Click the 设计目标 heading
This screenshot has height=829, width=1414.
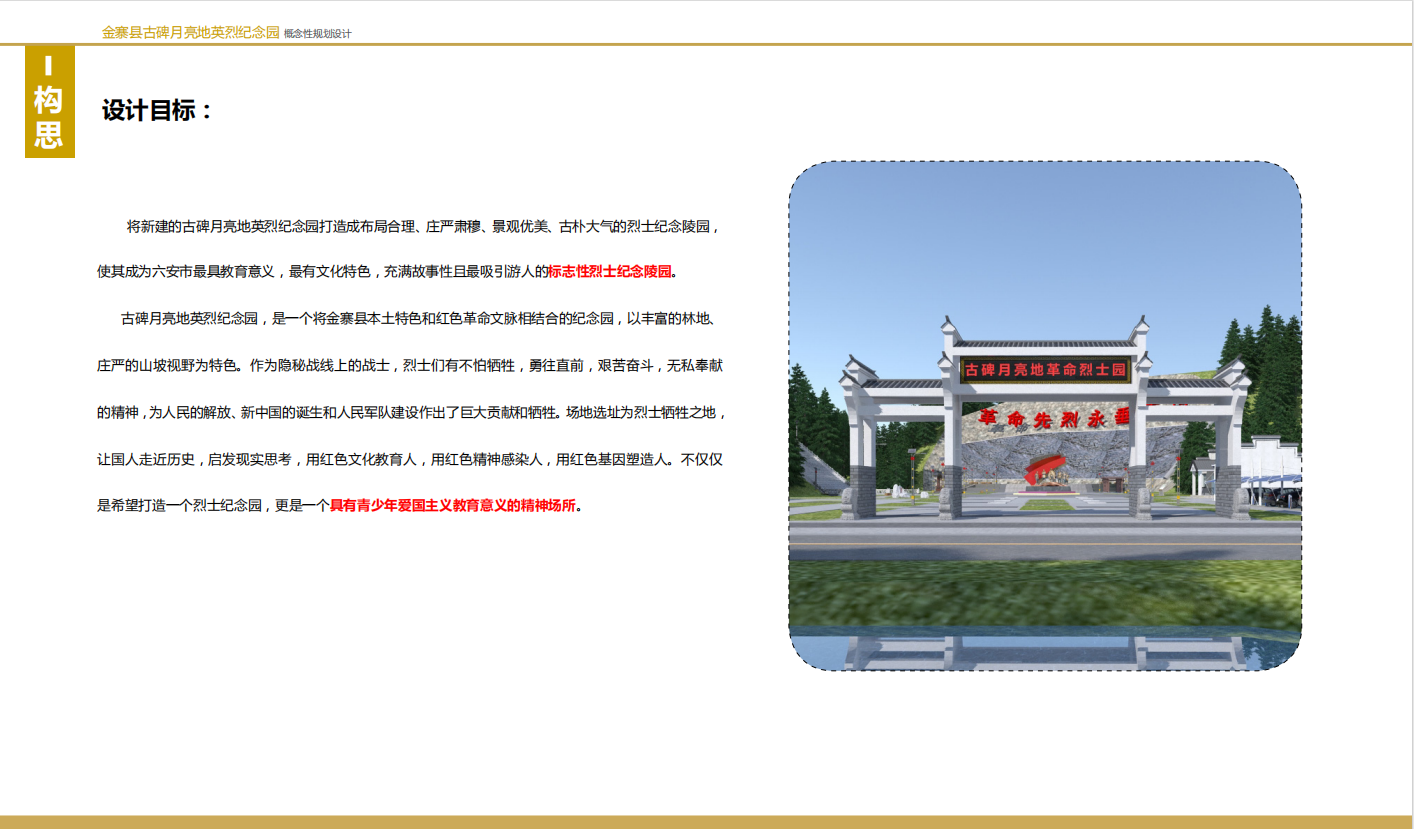[x=157, y=111]
